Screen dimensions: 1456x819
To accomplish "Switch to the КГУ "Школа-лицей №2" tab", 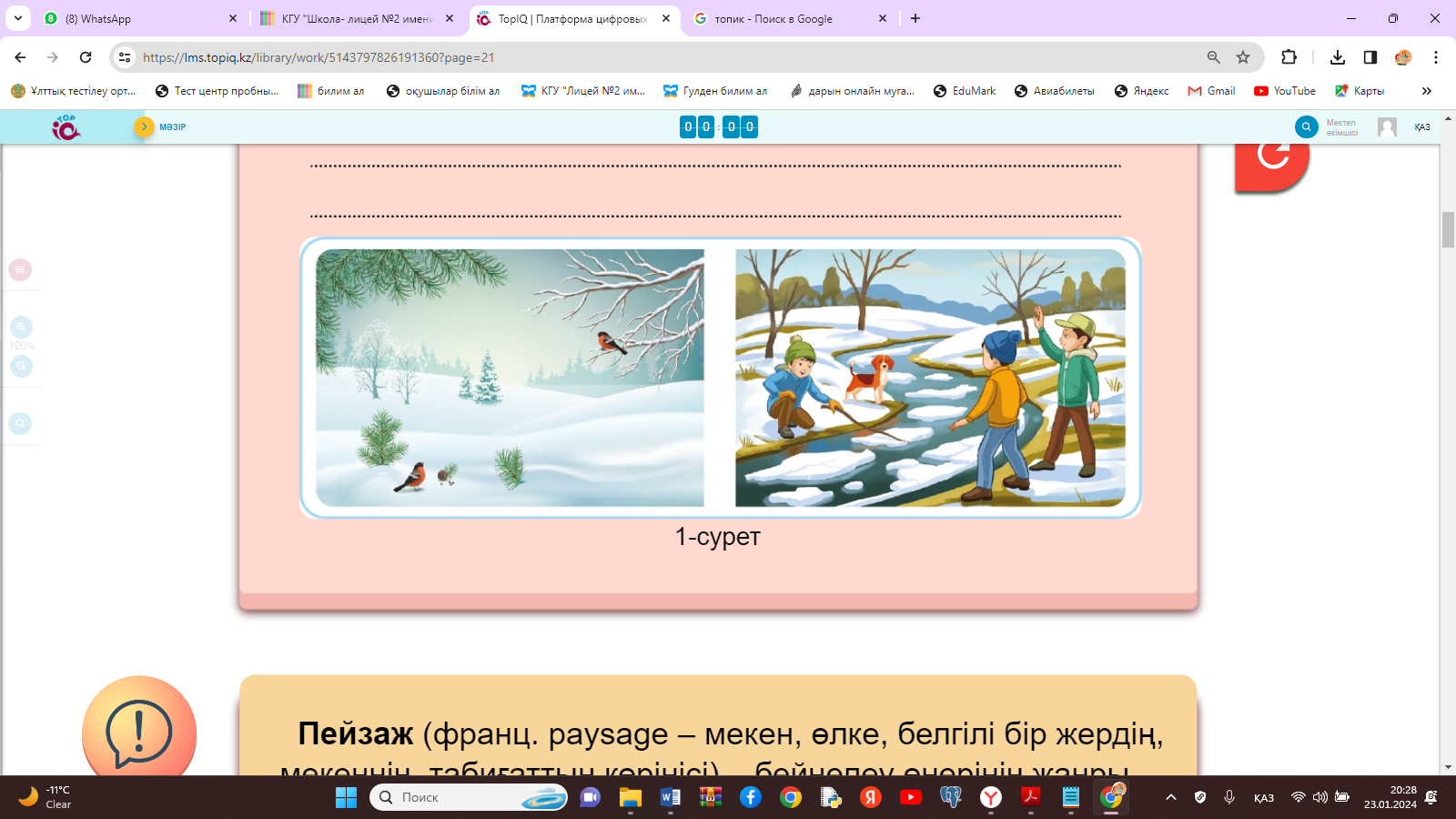I will pyautogui.click(x=357, y=18).
